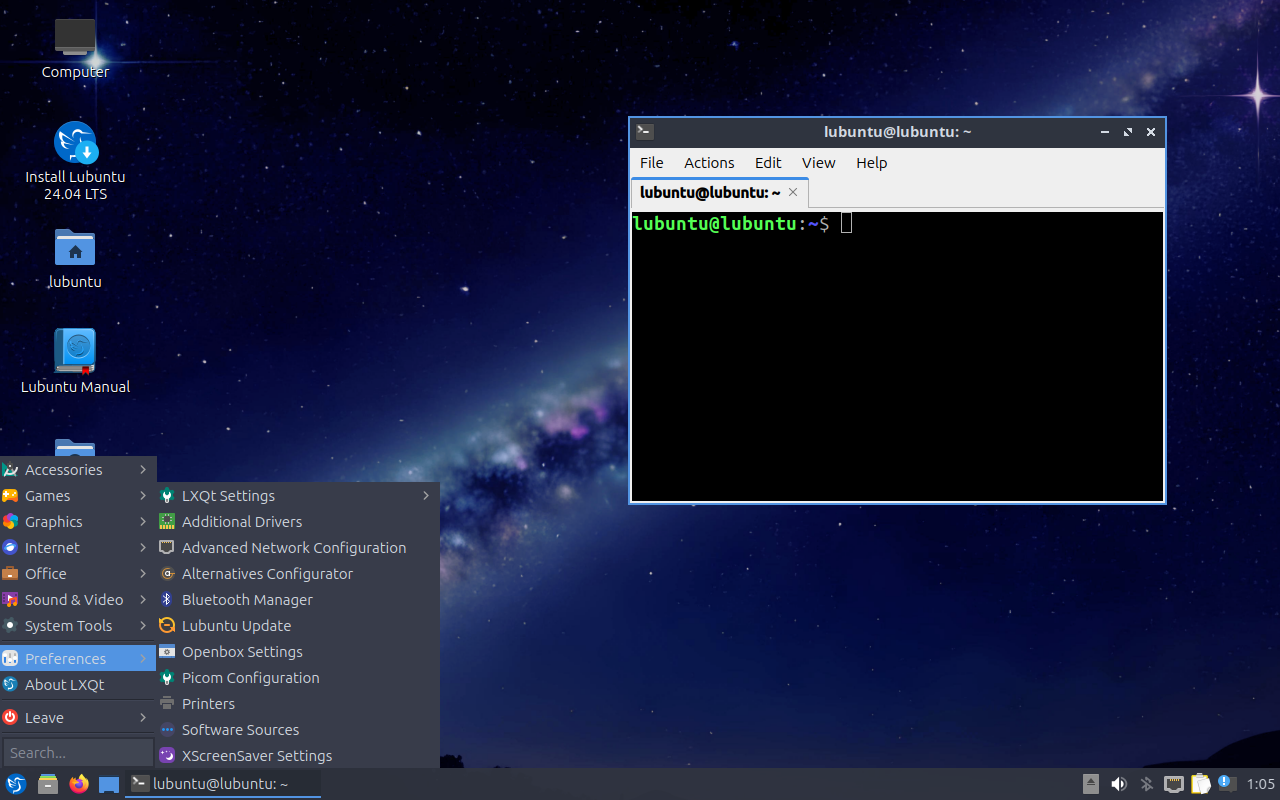Select the highlighted Preferences category
Viewport: 1280px width, 800px height.
[x=77, y=659]
